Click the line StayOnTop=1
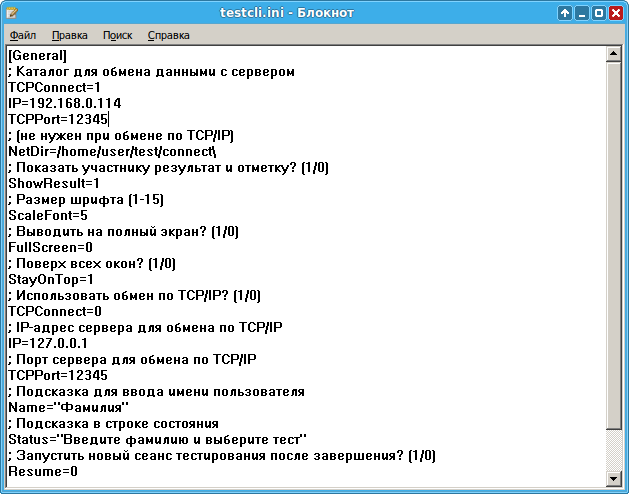 click(51, 279)
